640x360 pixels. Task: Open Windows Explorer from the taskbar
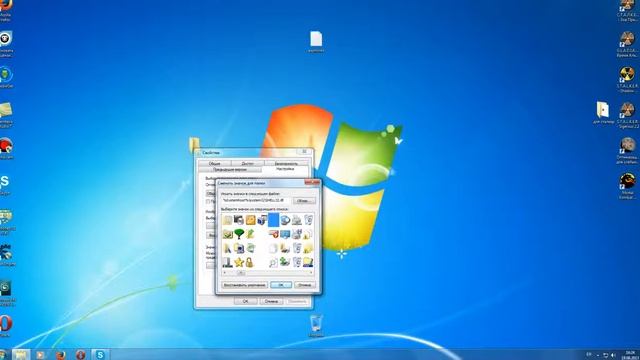[21, 354]
